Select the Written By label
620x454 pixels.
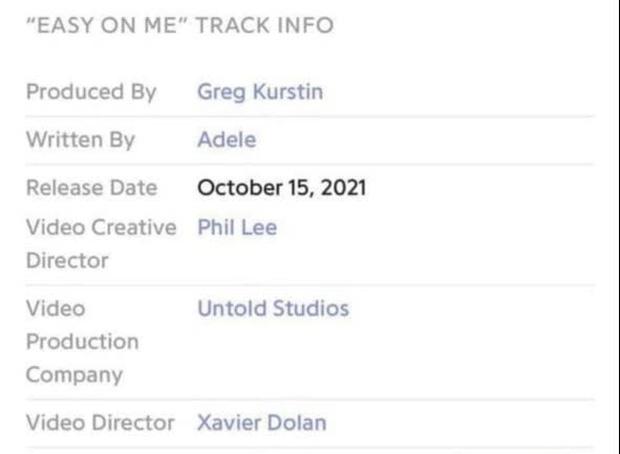coord(80,140)
